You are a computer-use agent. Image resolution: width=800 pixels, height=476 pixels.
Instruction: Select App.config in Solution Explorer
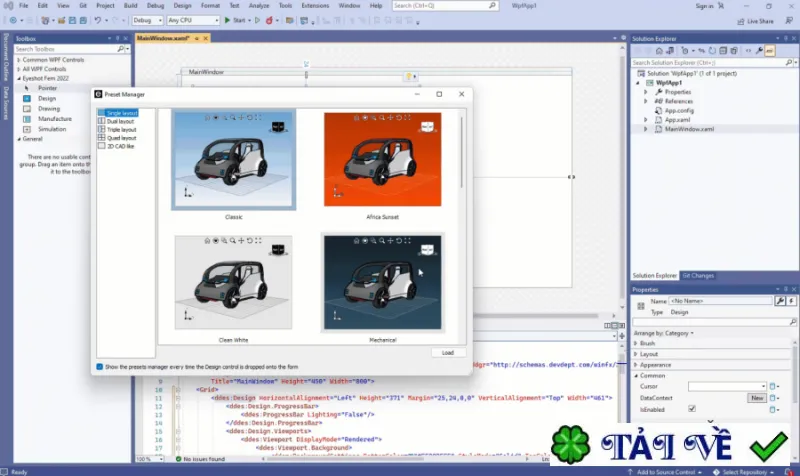click(x=679, y=111)
